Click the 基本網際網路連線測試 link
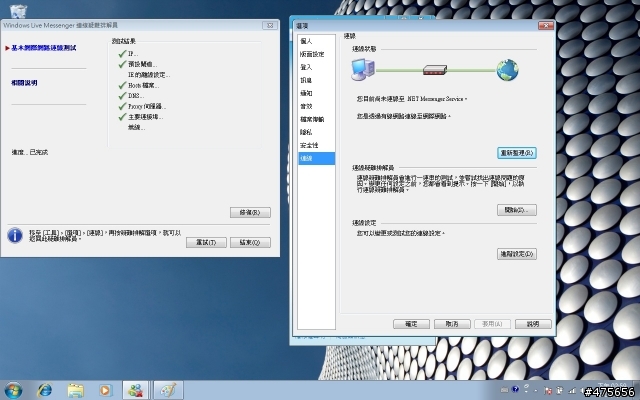This screenshot has height=400, width=640. click(x=44, y=48)
